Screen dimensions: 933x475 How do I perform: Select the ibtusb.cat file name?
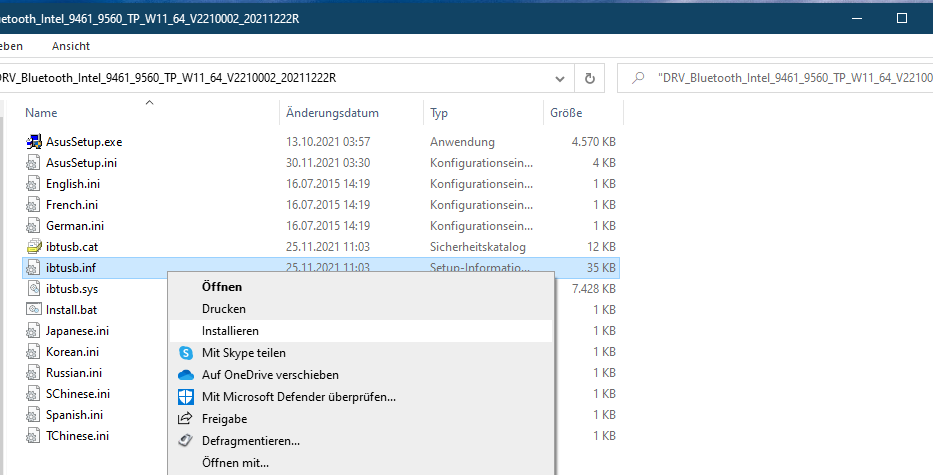click(72, 247)
